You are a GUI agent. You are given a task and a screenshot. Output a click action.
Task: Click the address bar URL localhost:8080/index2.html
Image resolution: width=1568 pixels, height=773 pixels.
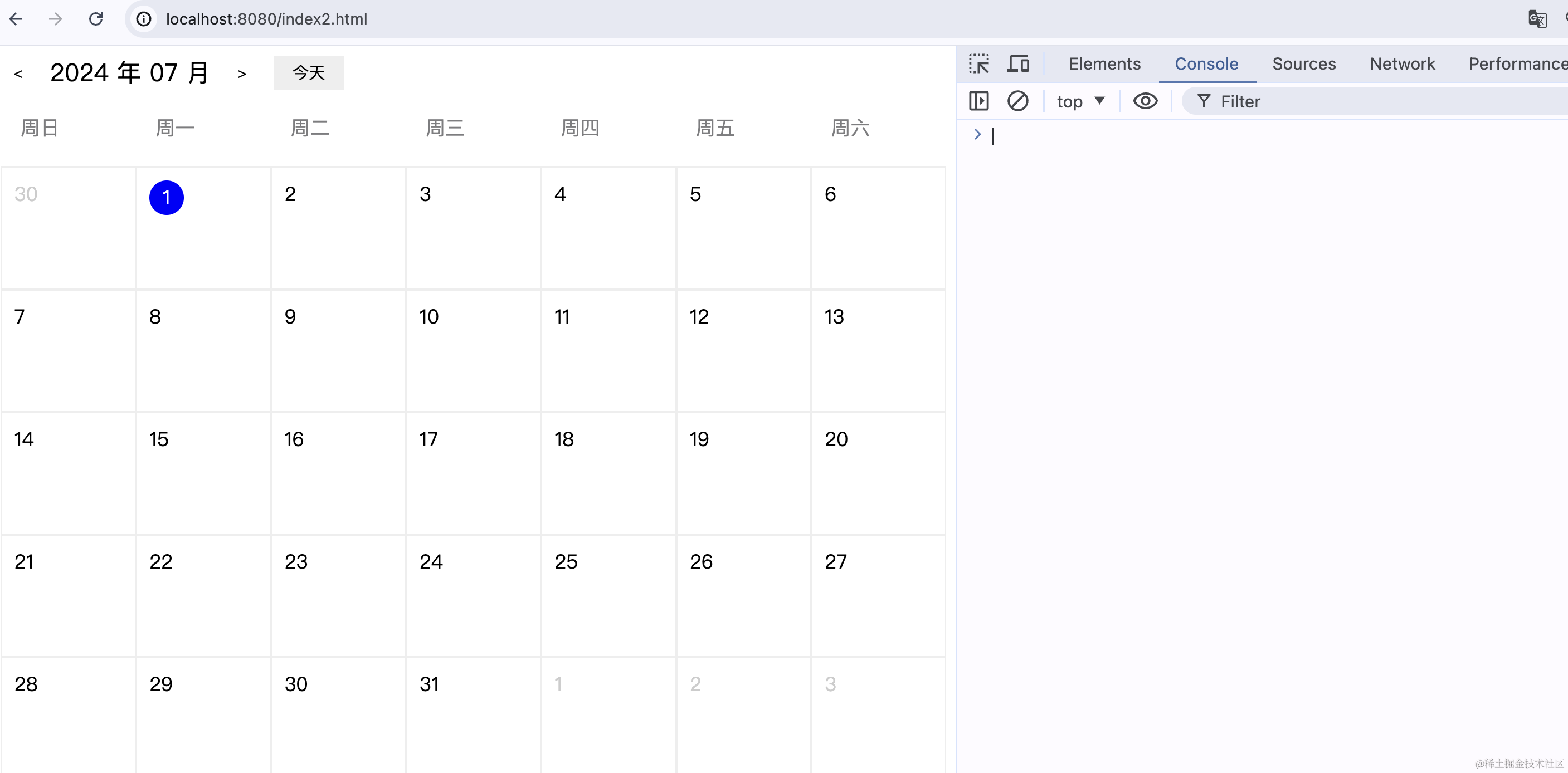point(266,19)
